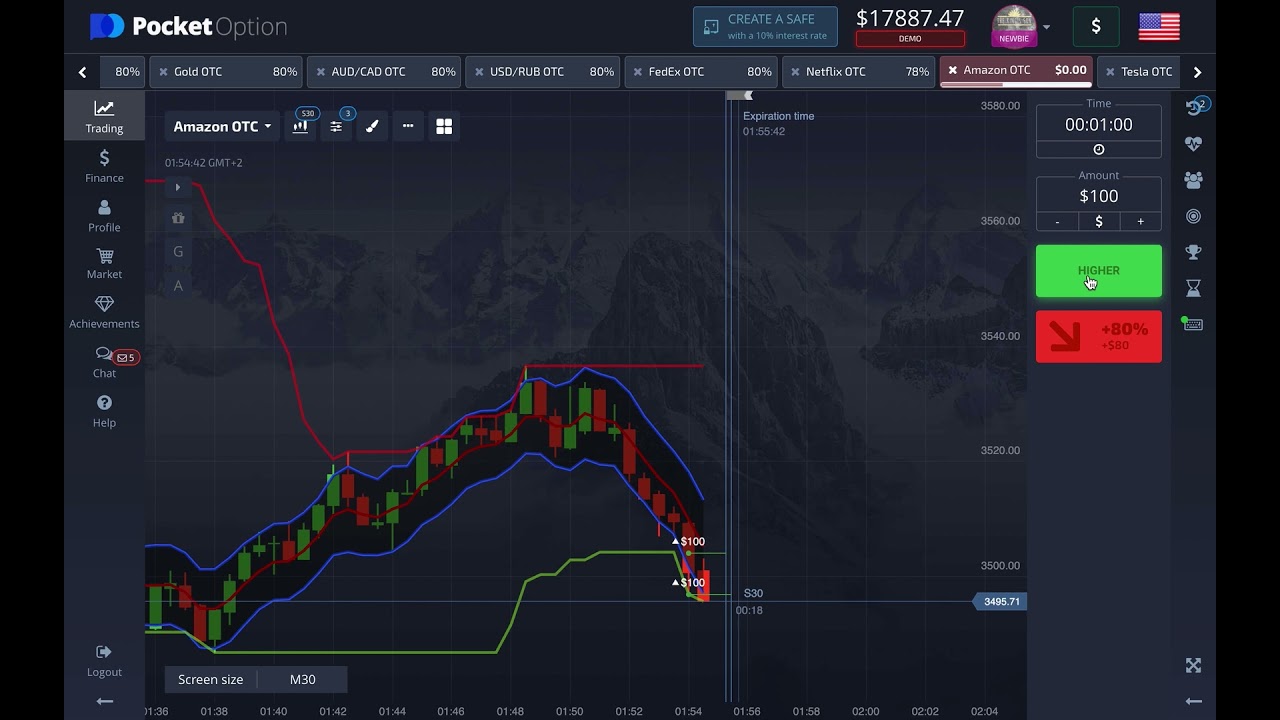Click the Pocket Option logo

(188, 27)
